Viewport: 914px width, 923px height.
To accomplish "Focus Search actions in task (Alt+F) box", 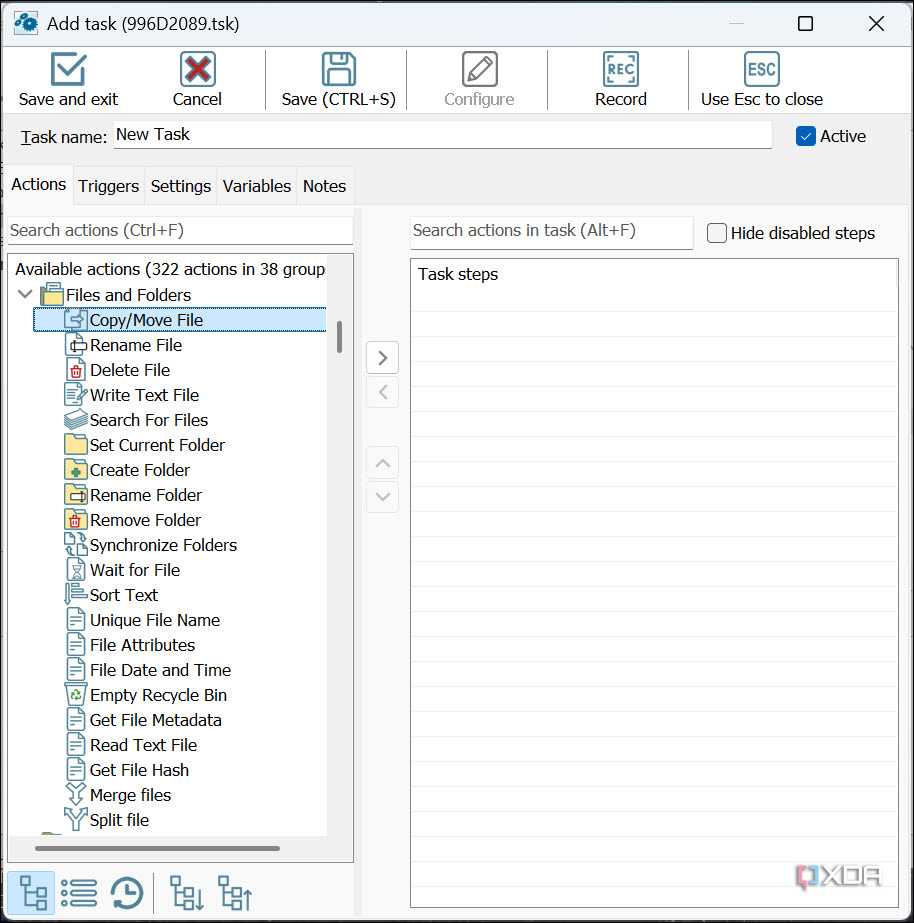I will click(551, 231).
